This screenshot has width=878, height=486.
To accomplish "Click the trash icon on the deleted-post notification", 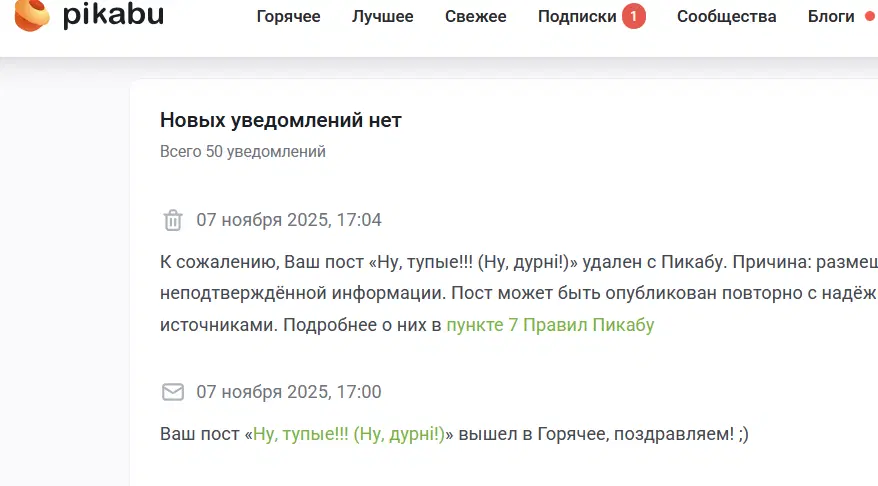I will [x=173, y=220].
